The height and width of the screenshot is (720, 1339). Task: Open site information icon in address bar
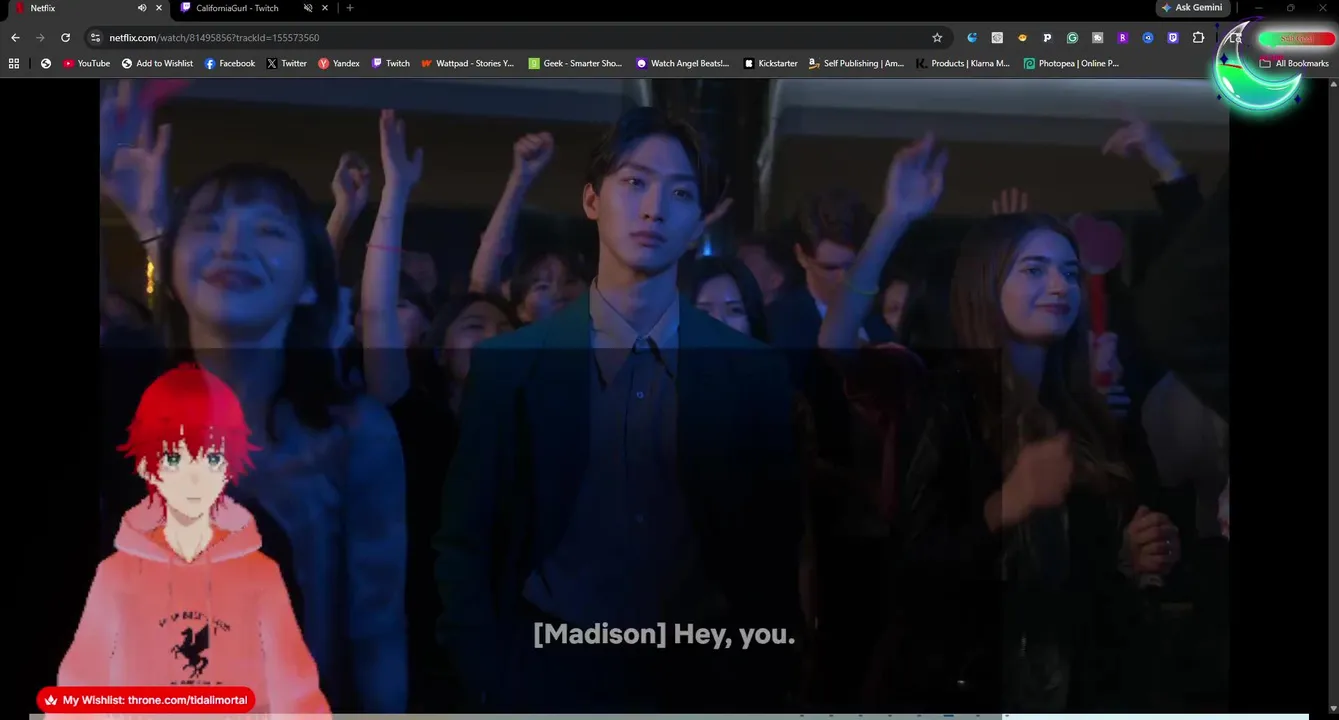tap(95, 38)
